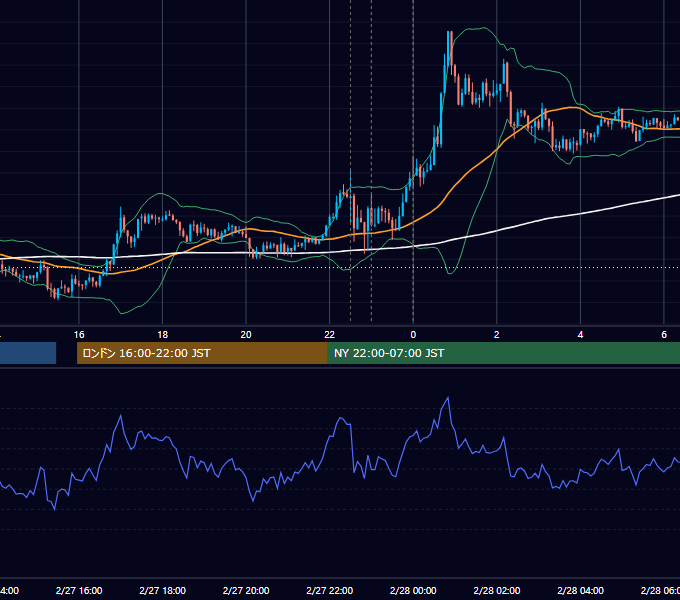
Task: Click hour label 2 on price chart axis
Action: 497,335
